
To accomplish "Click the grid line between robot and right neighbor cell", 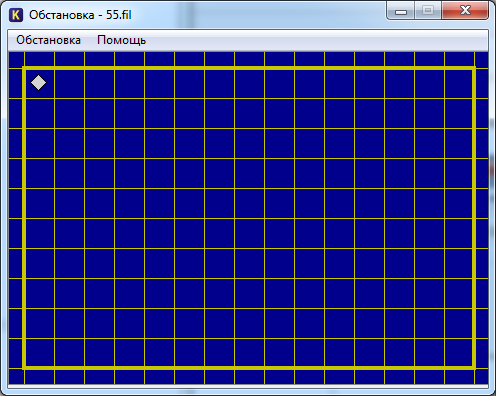I will [55, 84].
